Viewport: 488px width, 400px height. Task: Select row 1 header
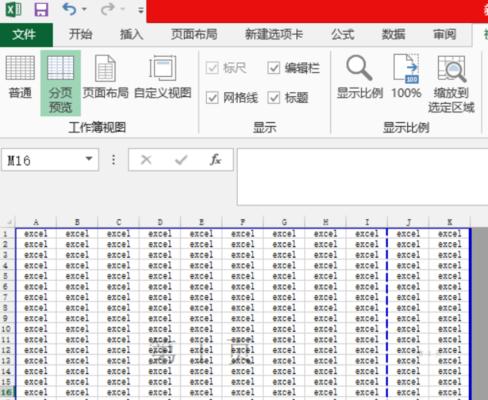pos(7,234)
